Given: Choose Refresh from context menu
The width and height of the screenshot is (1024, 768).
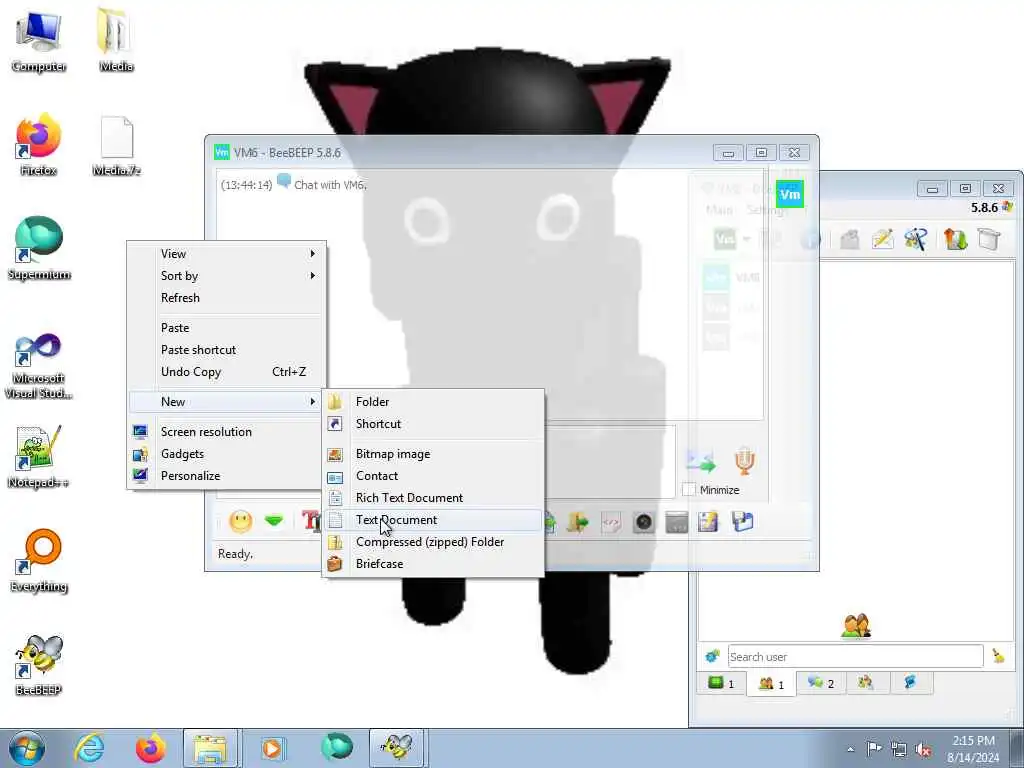Looking at the screenshot, I should (226, 298).
